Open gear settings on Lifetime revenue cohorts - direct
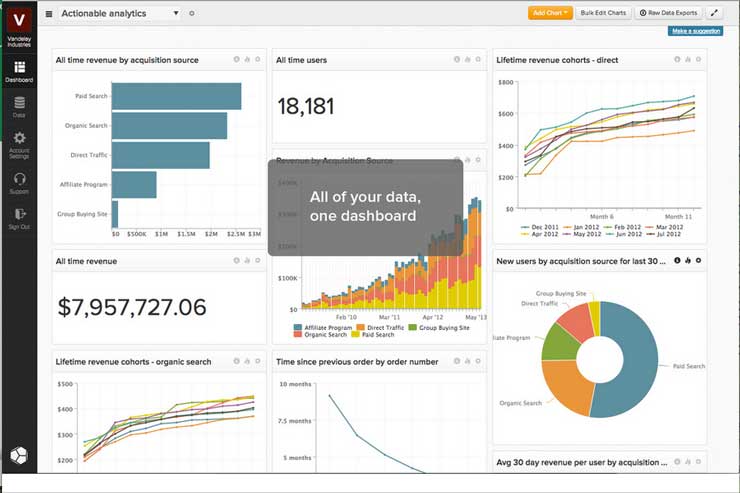Viewport: 740px width, 493px height. pos(698,59)
